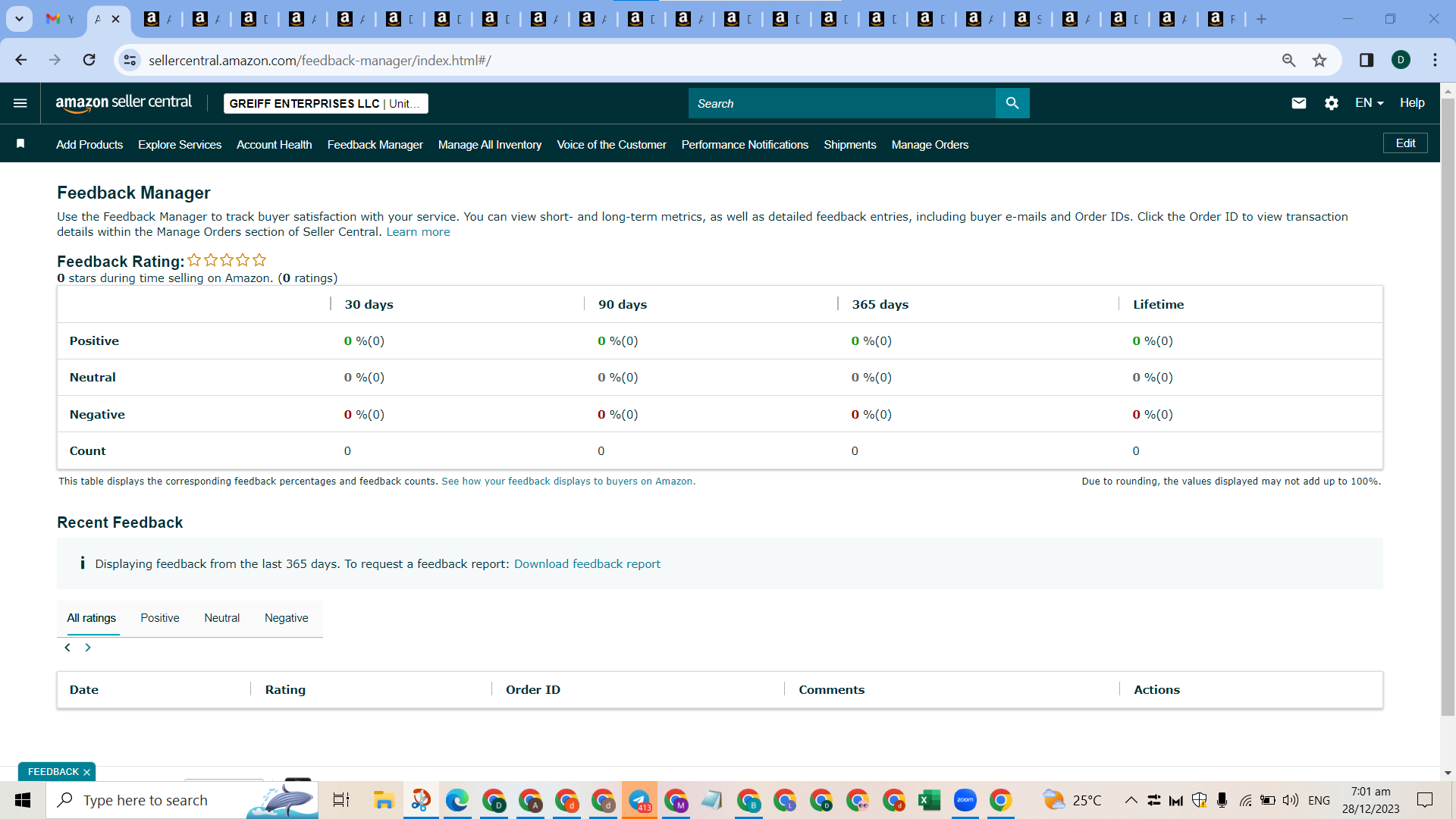Viewport: 1456px width, 819px height.
Task: Toggle the browser side panel icon
Action: point(1367,60)
